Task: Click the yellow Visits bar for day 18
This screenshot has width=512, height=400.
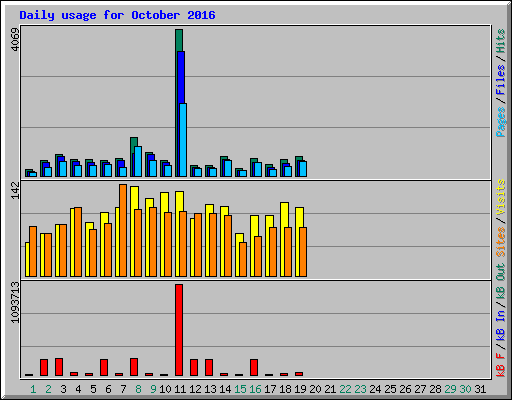Action: click(285, 215)
